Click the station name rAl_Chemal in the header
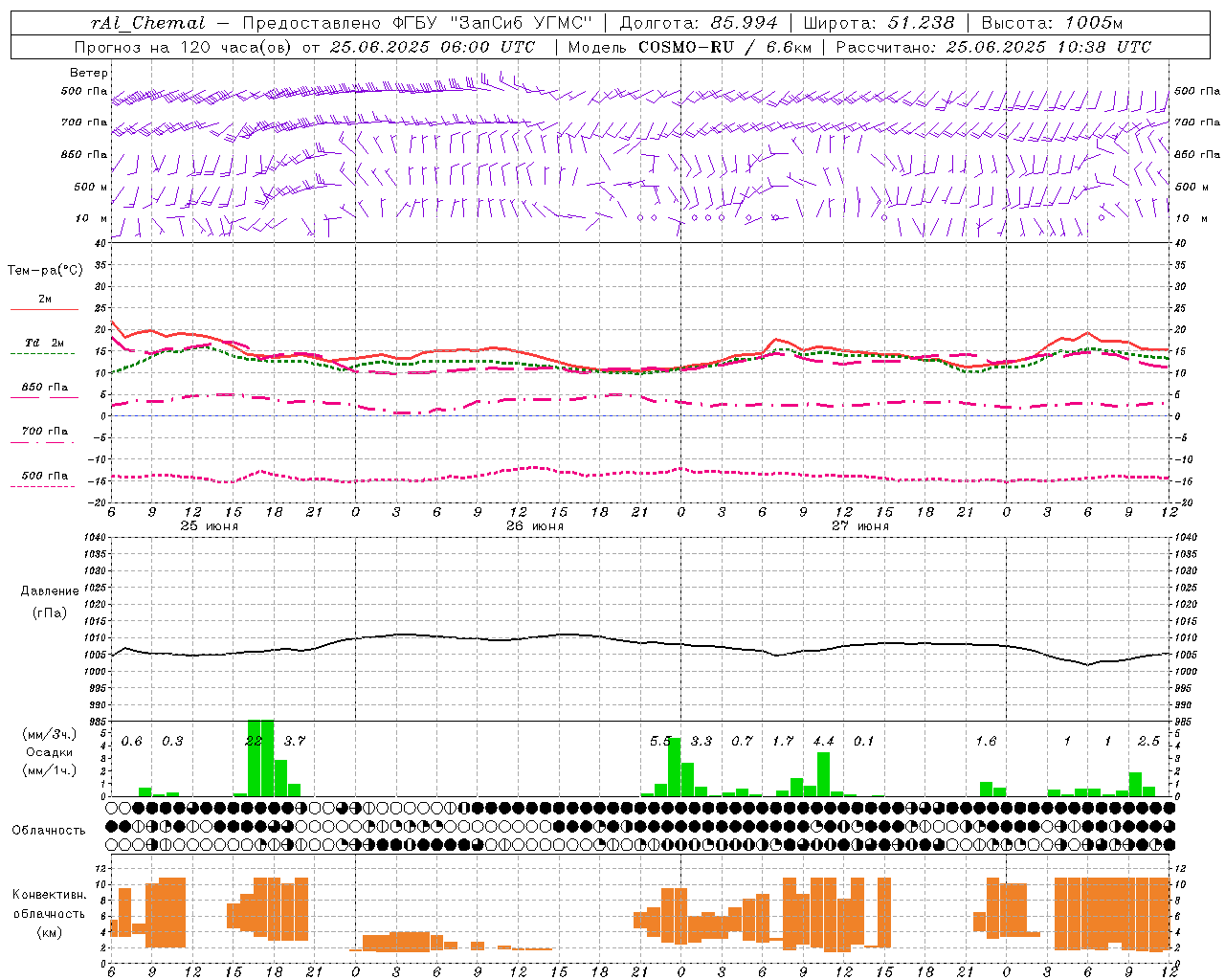 click(x=147, y=23)
